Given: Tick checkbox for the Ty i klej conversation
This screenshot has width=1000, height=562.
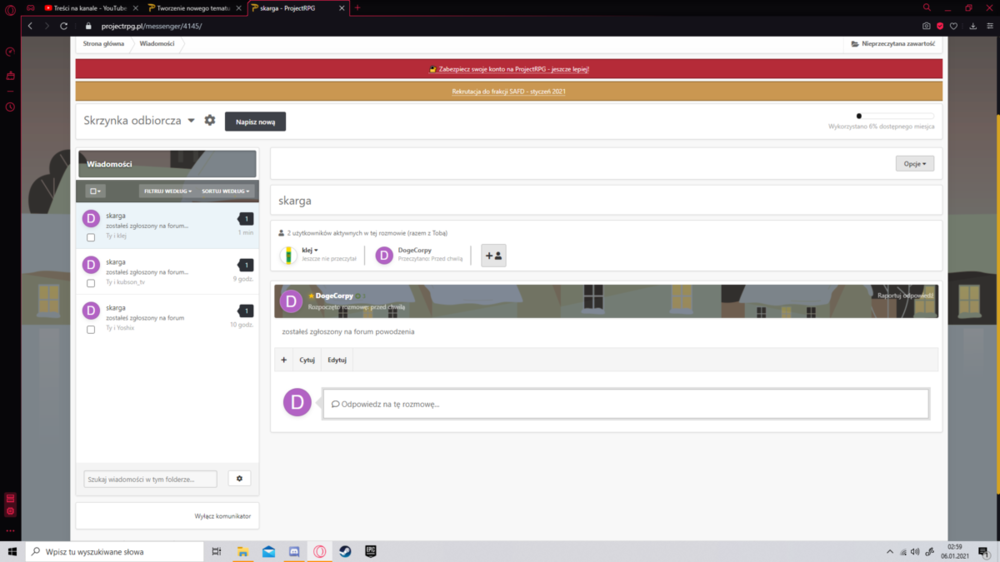Looking at the screenshot, I should pos(91,237).
